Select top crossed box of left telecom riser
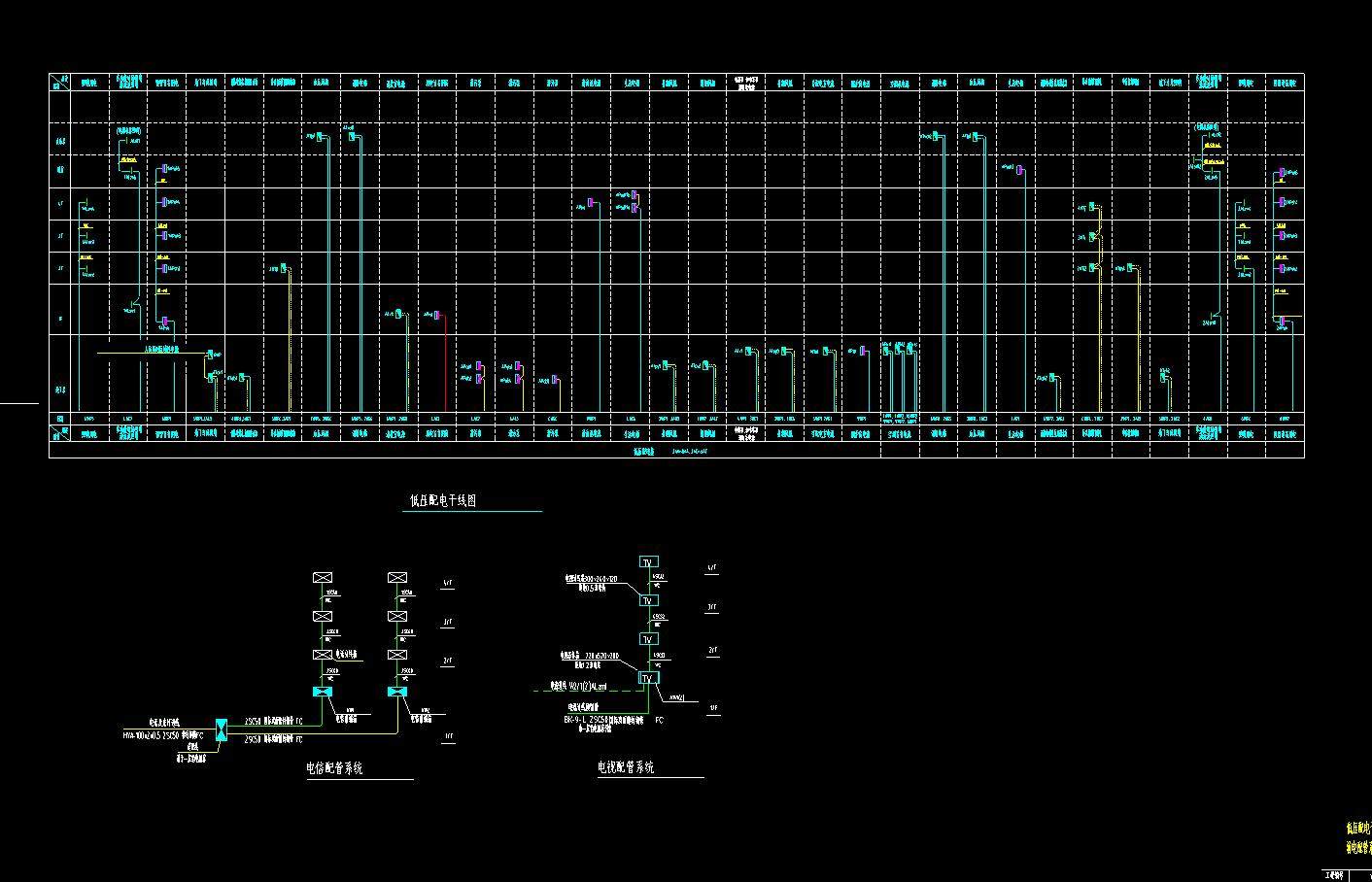1372x882 pixels. coord(322,578)
